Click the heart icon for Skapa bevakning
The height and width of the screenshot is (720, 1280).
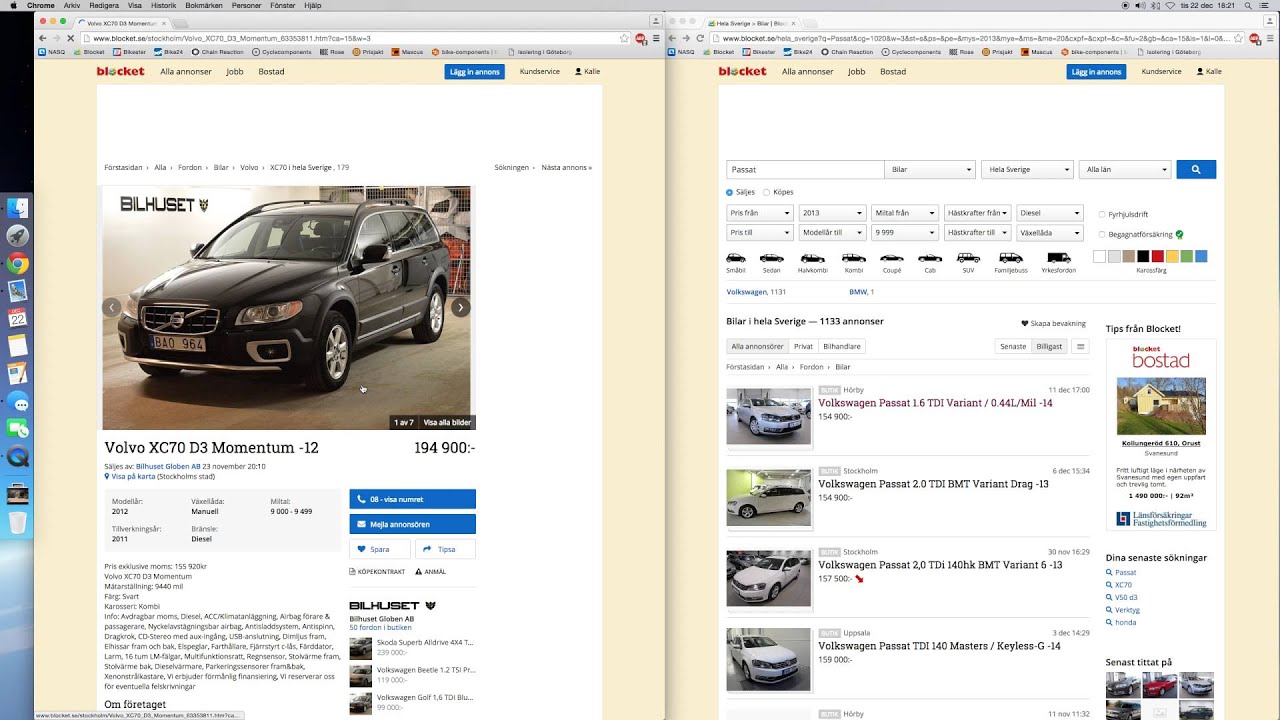coord(1024,324)
